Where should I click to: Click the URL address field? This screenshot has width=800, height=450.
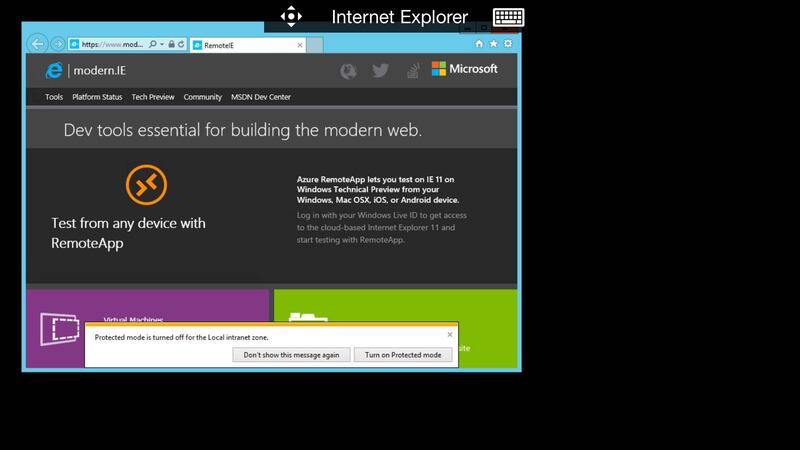point(113,44)
